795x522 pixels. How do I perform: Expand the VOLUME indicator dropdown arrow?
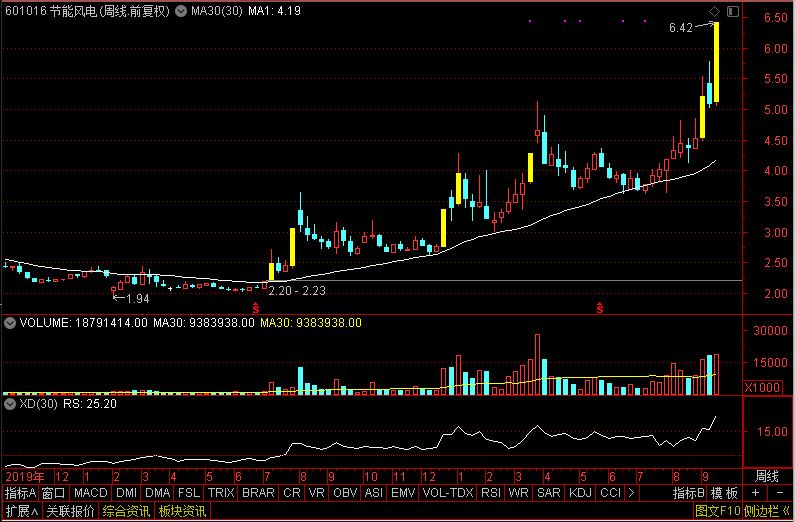[x=10, y=323]
